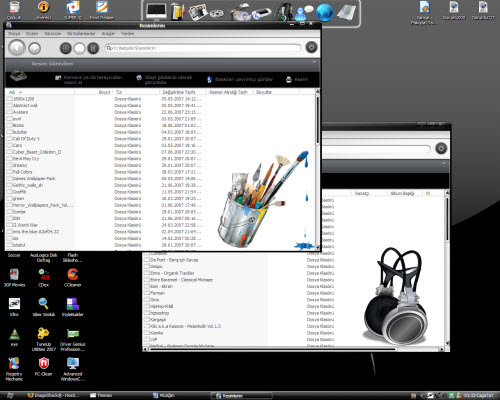Viewport: 500px width, 400px height.
Task: Select the 'Ferman' folder in the music window
Action: 155,293
